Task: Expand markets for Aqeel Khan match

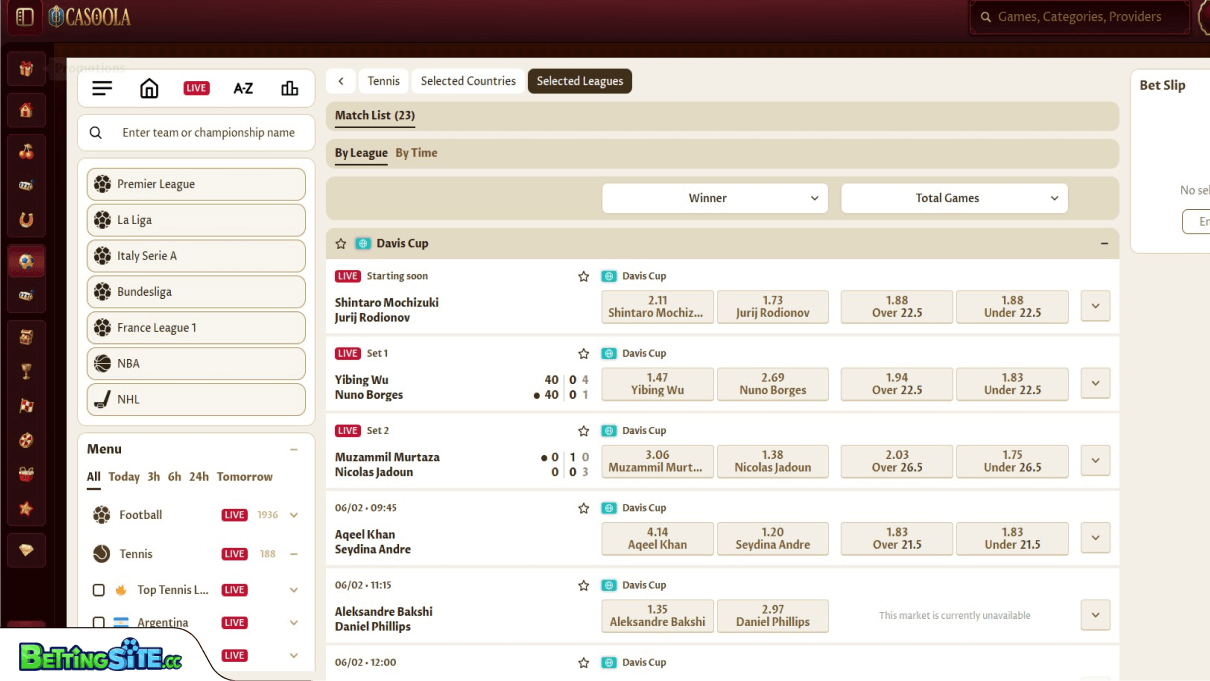Action: [x=1095, y=537]
